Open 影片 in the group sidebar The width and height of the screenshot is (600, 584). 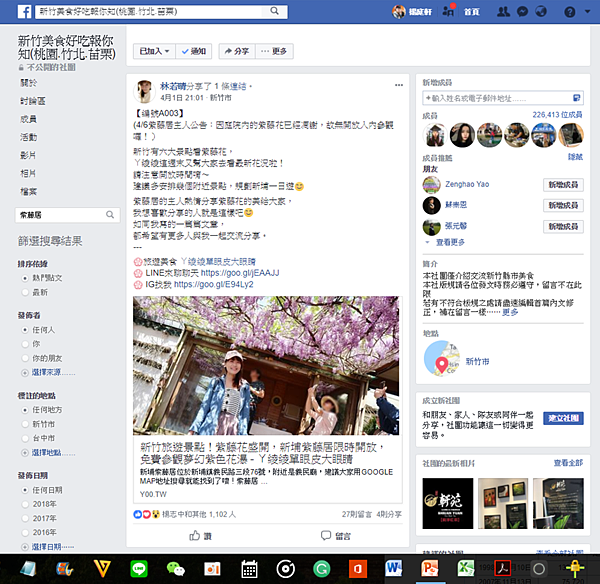28,155
